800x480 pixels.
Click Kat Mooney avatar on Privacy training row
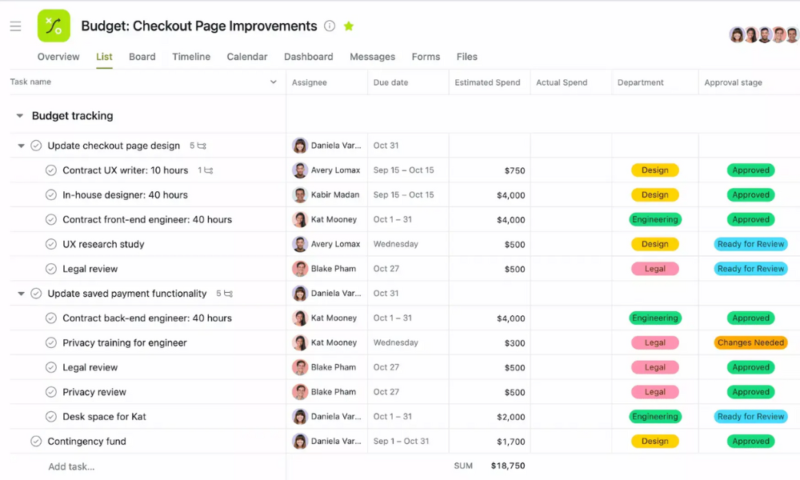click(299, 343)
